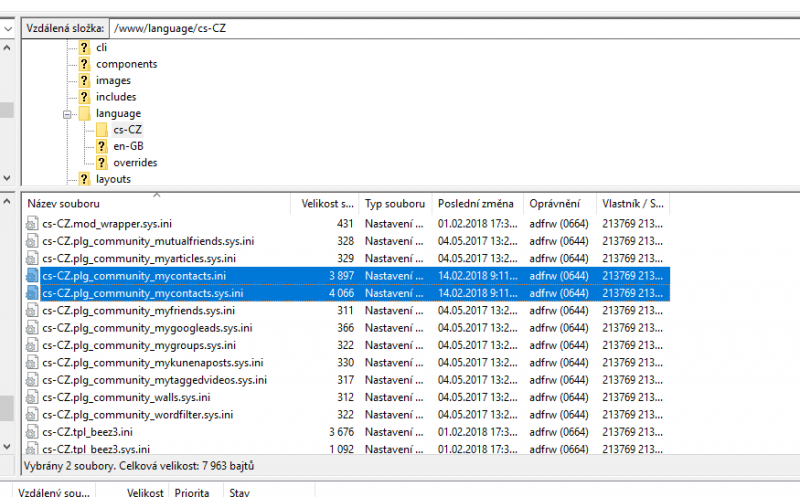This screenshot has height=497, width=800.
Task: Click the Vzdálený sou... queue column header
Action: pos(54,492)
